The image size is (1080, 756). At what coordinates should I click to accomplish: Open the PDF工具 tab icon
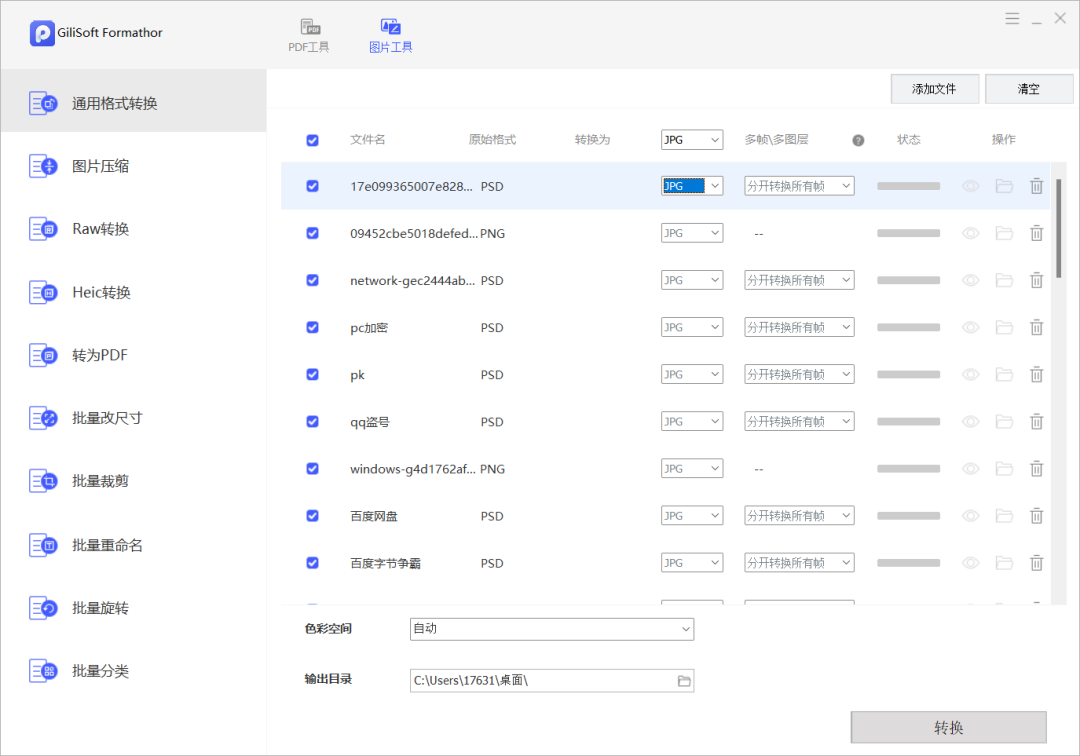pos(307,27)
